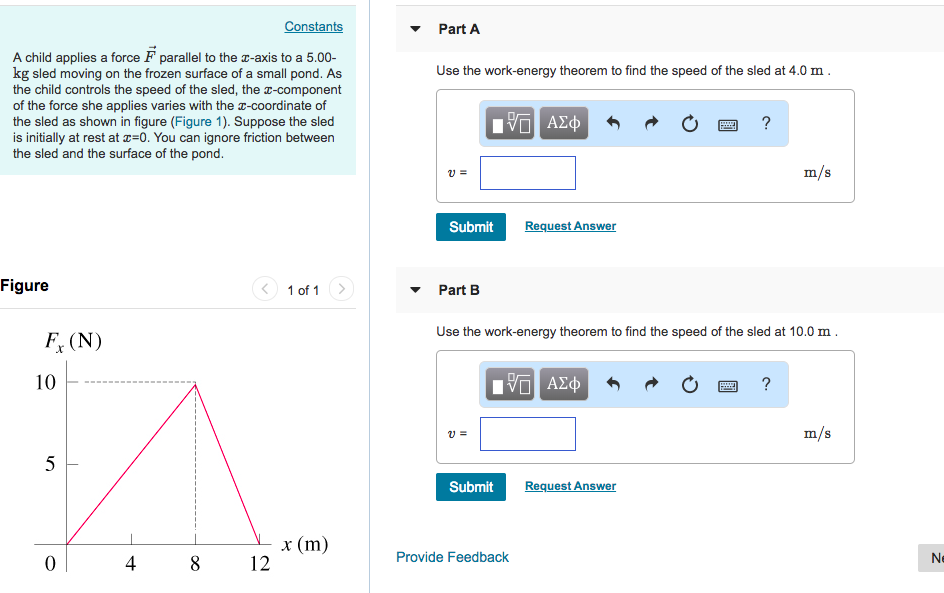The image size is (944, 593).
Task: Click the undo icon in Part B toolbar
Action: pyautogui.click(x=613, y=384)
